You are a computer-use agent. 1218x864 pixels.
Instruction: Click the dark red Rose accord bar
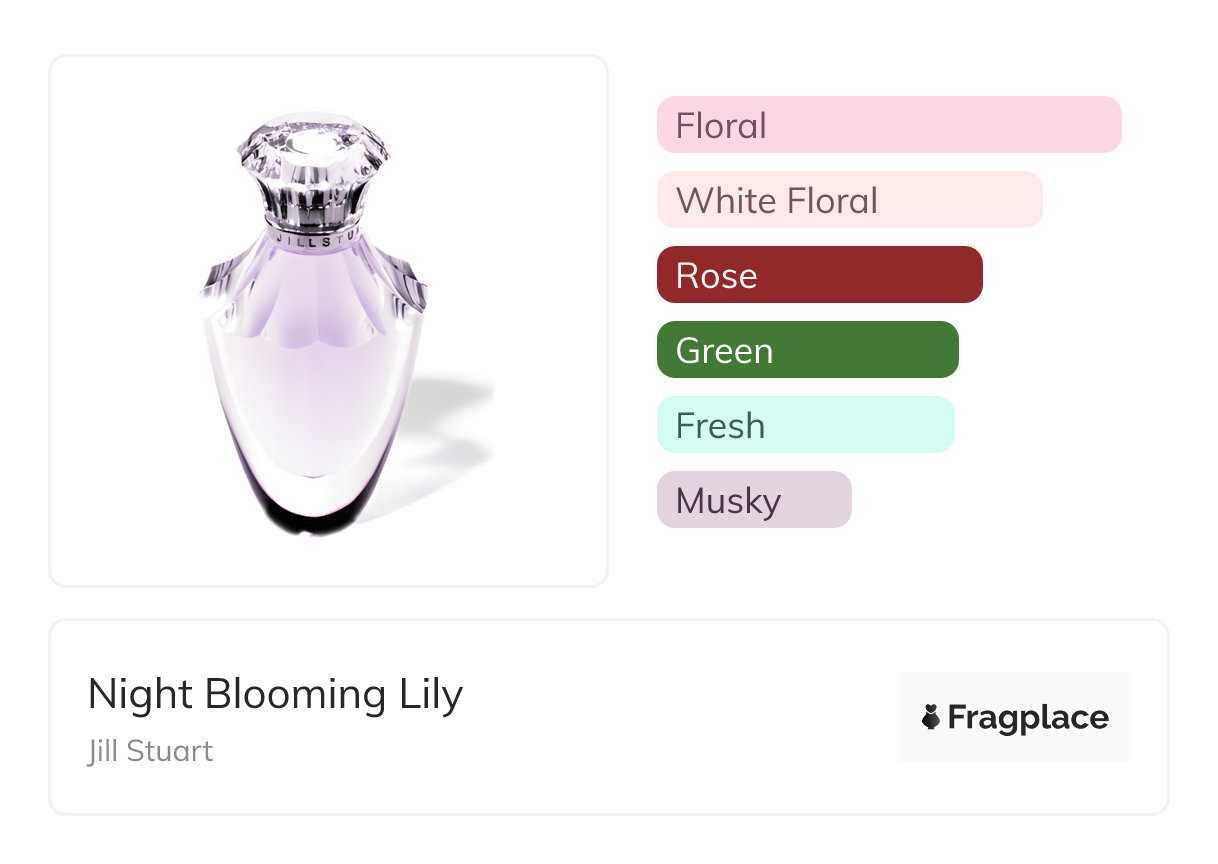[x=819, y=275]
